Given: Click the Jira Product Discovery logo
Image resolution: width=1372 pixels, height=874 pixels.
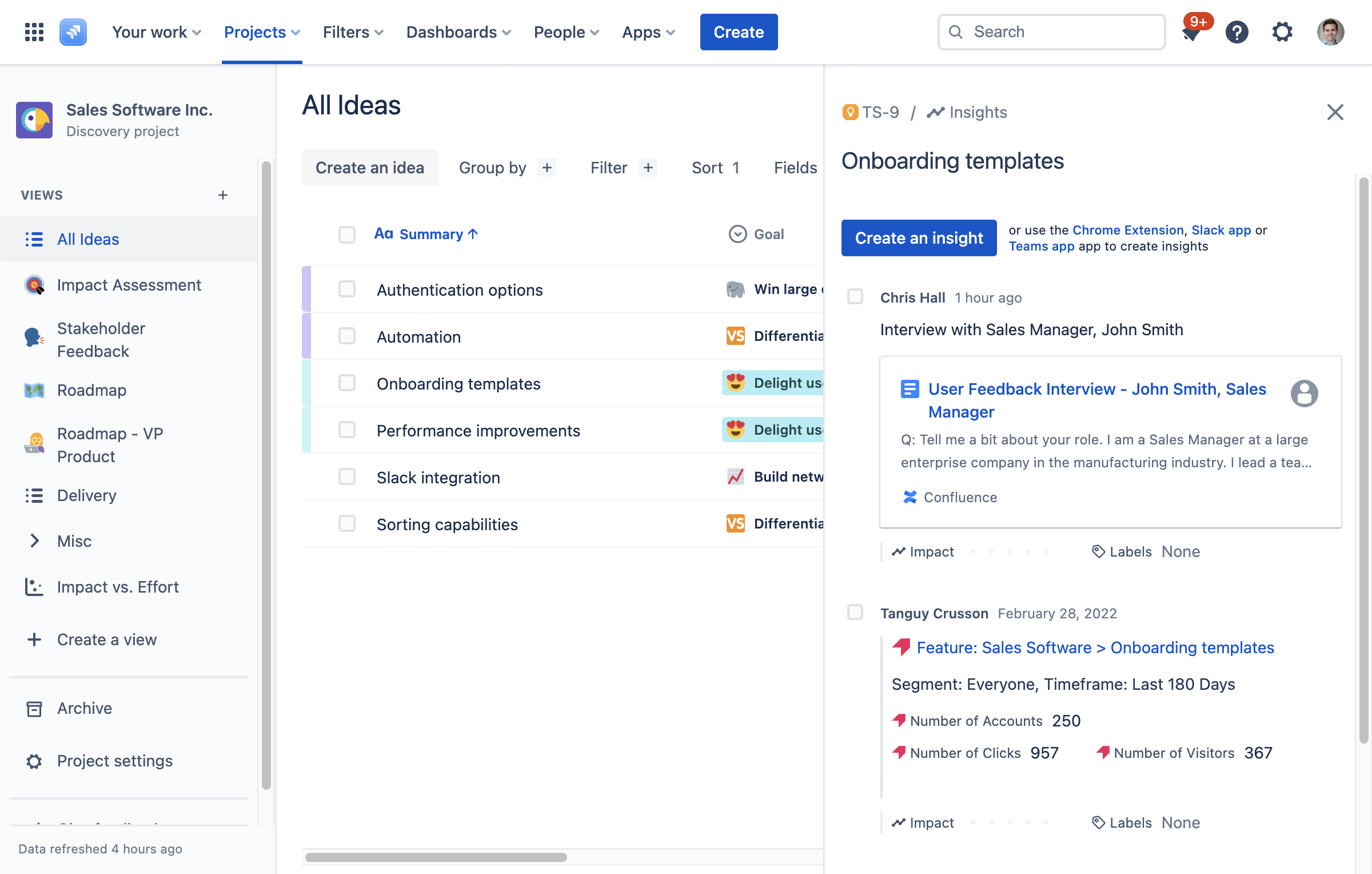Looking at the screenshot, I should click(73, 32).
